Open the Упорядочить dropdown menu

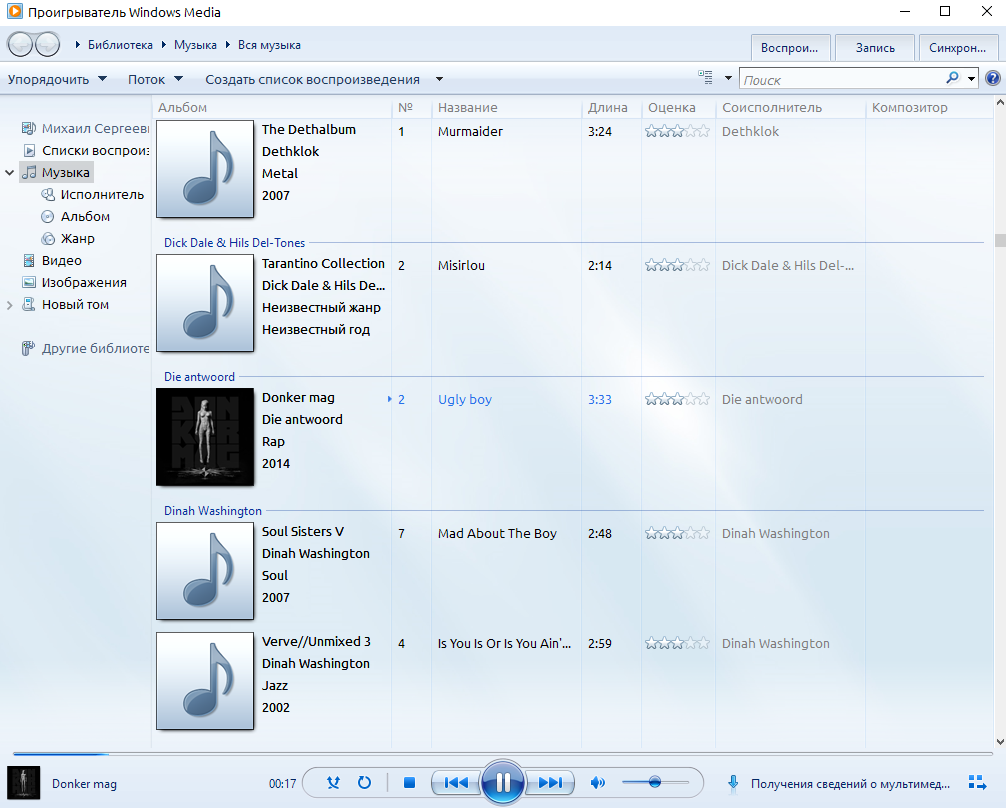(57, 79)
